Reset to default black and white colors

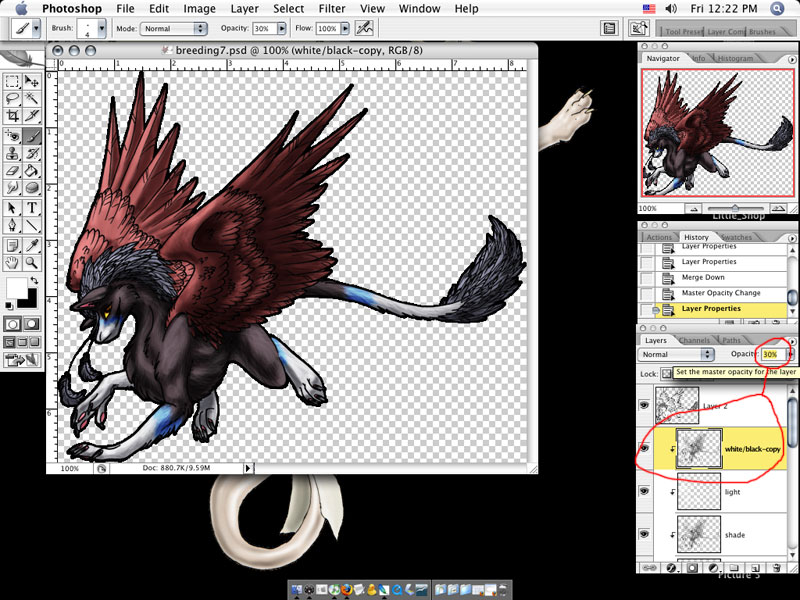tap(9, 306)
